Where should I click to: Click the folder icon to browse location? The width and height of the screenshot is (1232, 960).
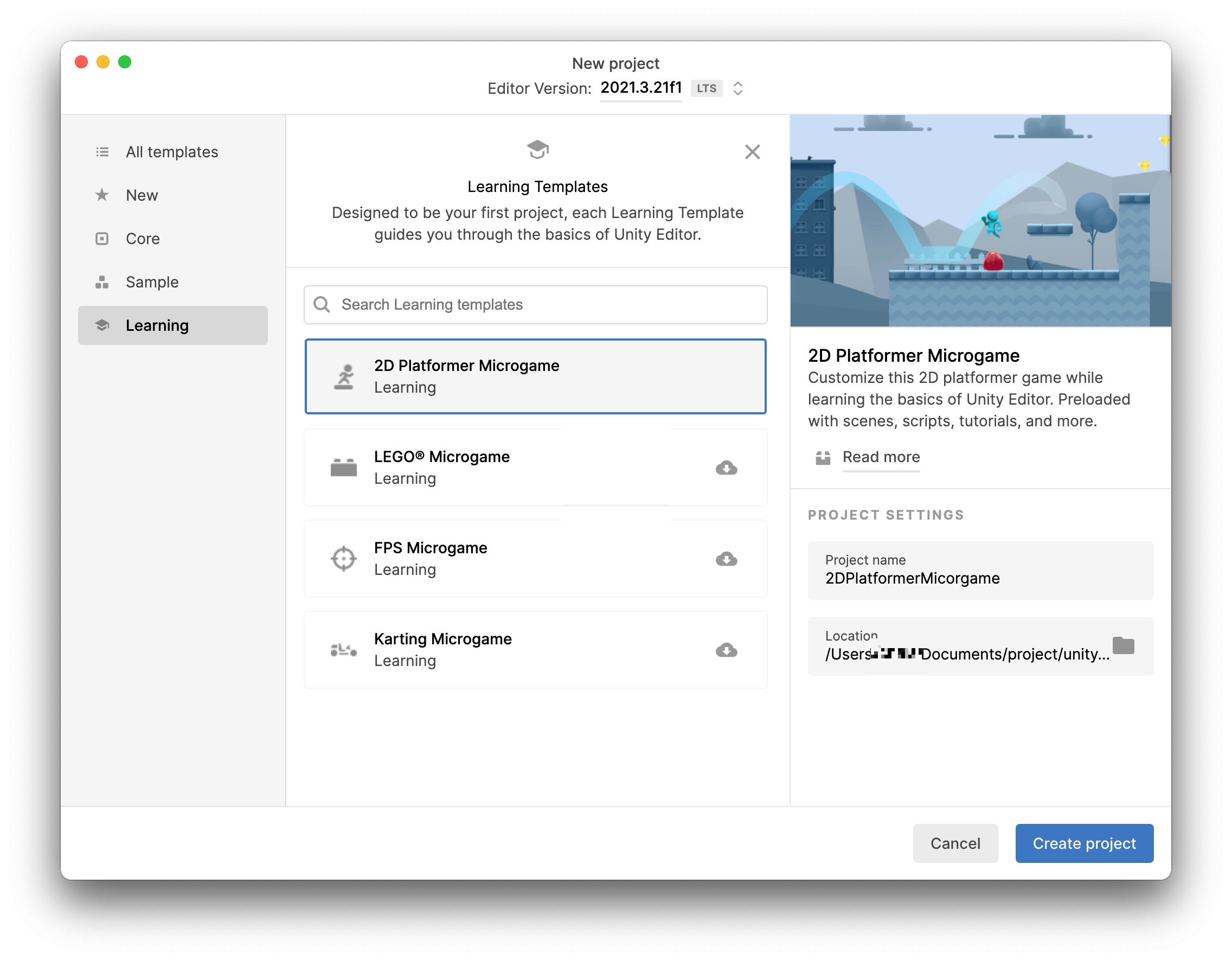[x=1122, y=645]
